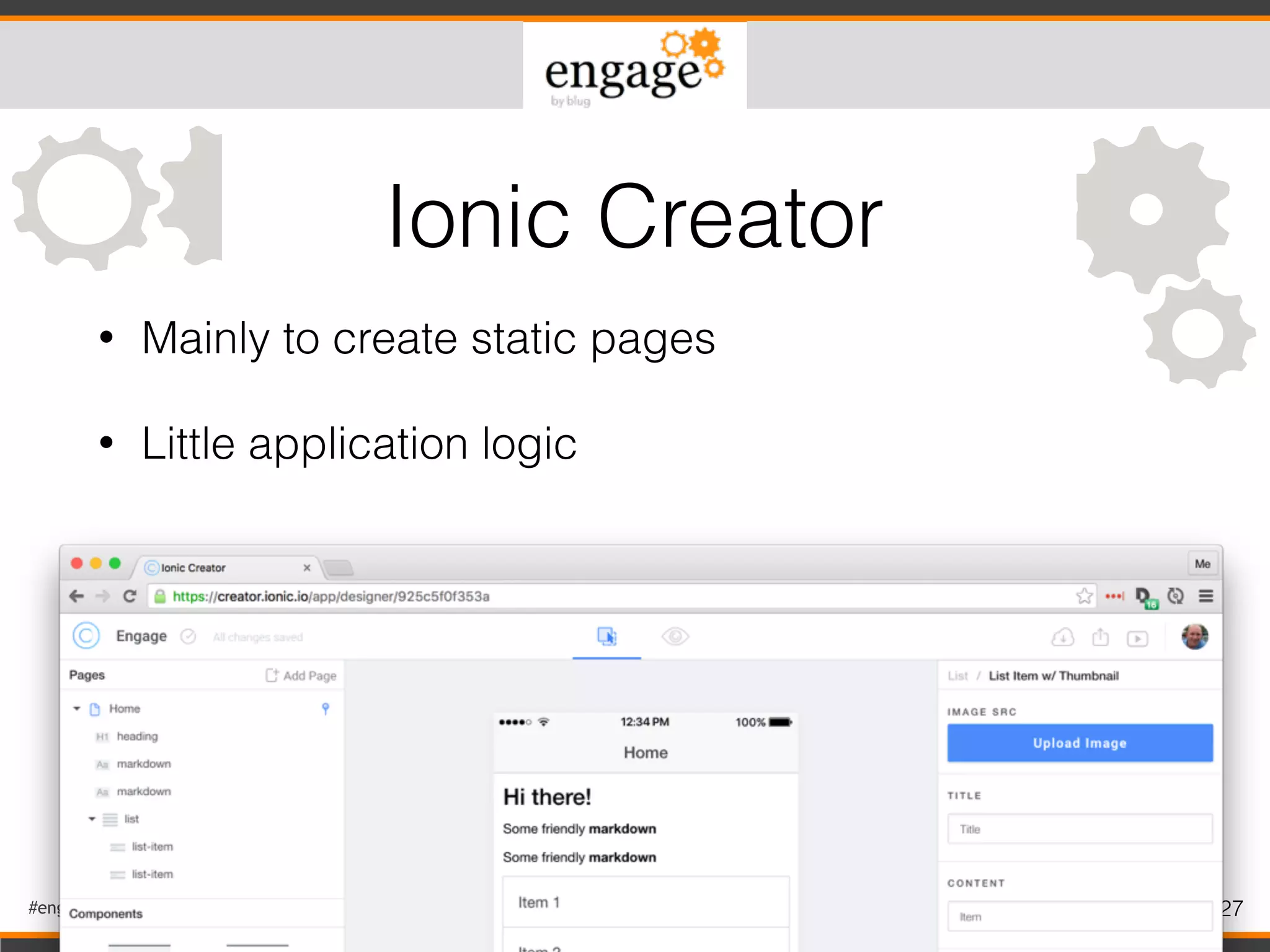1270x952 pixels.
Task: Click the Home page pin icon
Action: click(325, 709)
